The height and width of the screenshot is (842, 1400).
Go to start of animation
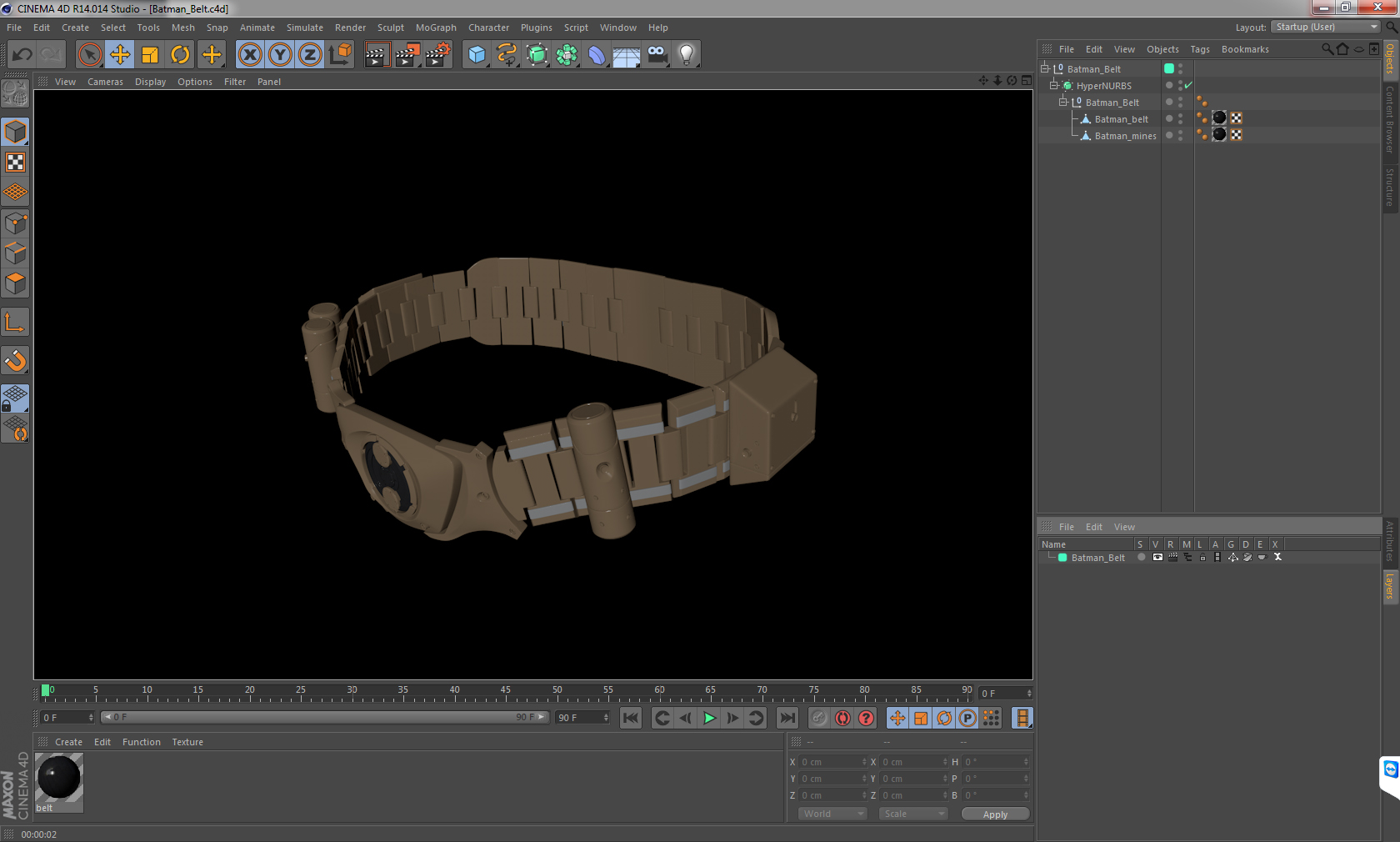coord(631,718)
